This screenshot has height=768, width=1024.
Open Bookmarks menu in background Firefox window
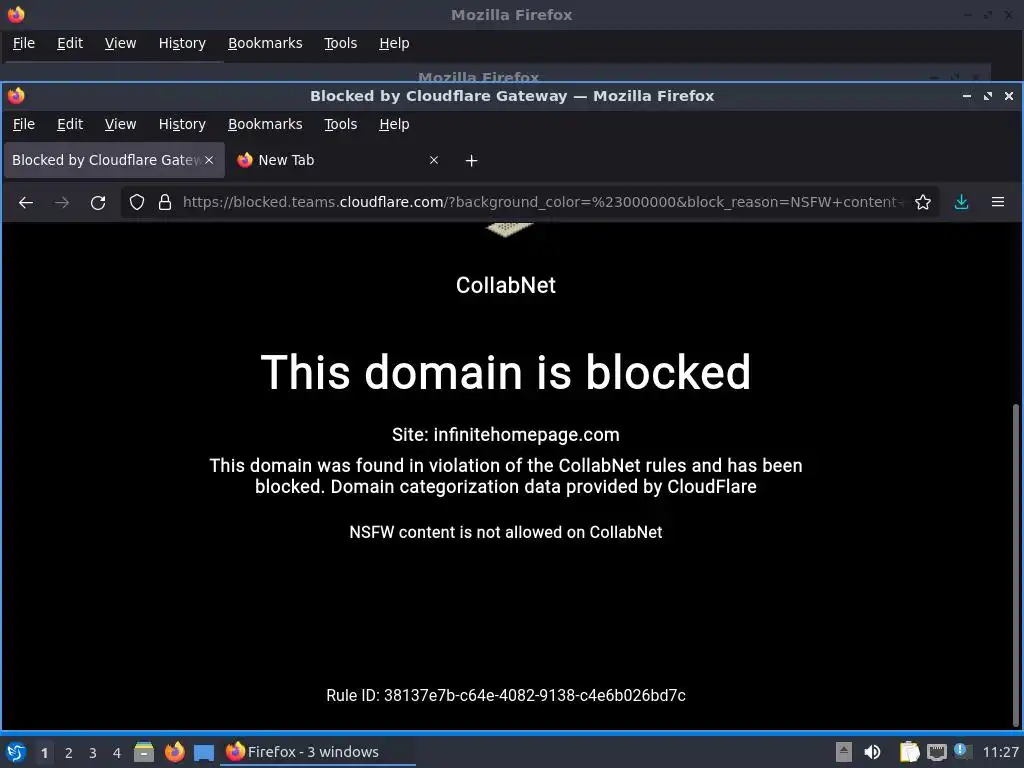point(265,43)
